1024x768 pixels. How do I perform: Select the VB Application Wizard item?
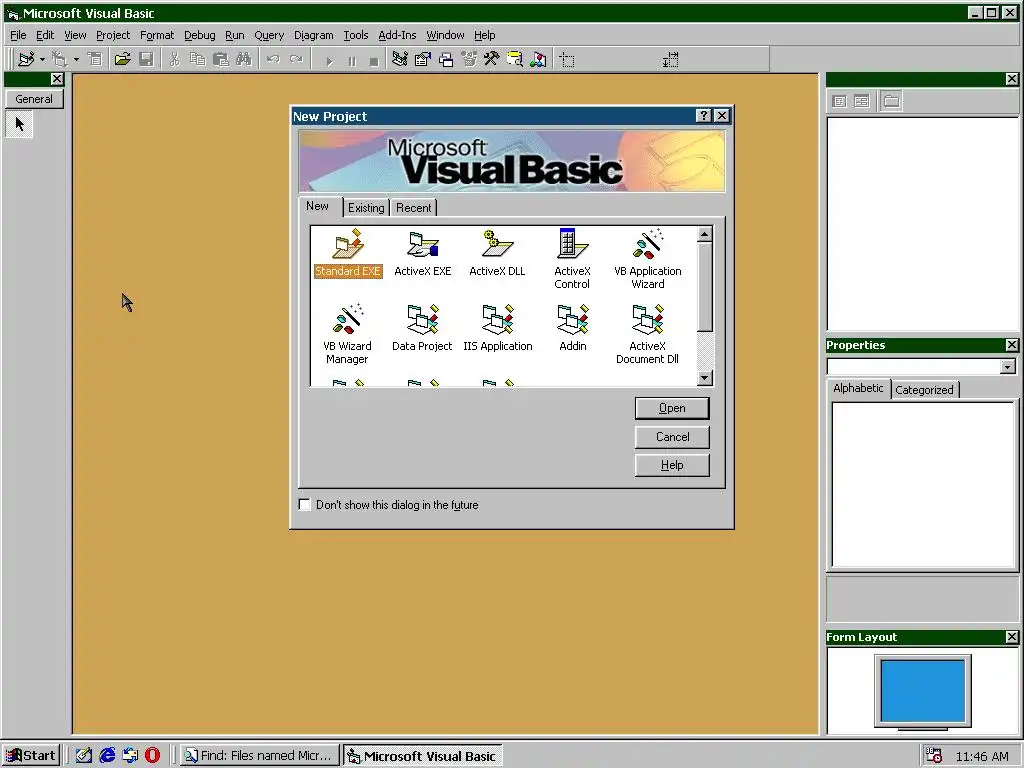click(x=648, y=259)
